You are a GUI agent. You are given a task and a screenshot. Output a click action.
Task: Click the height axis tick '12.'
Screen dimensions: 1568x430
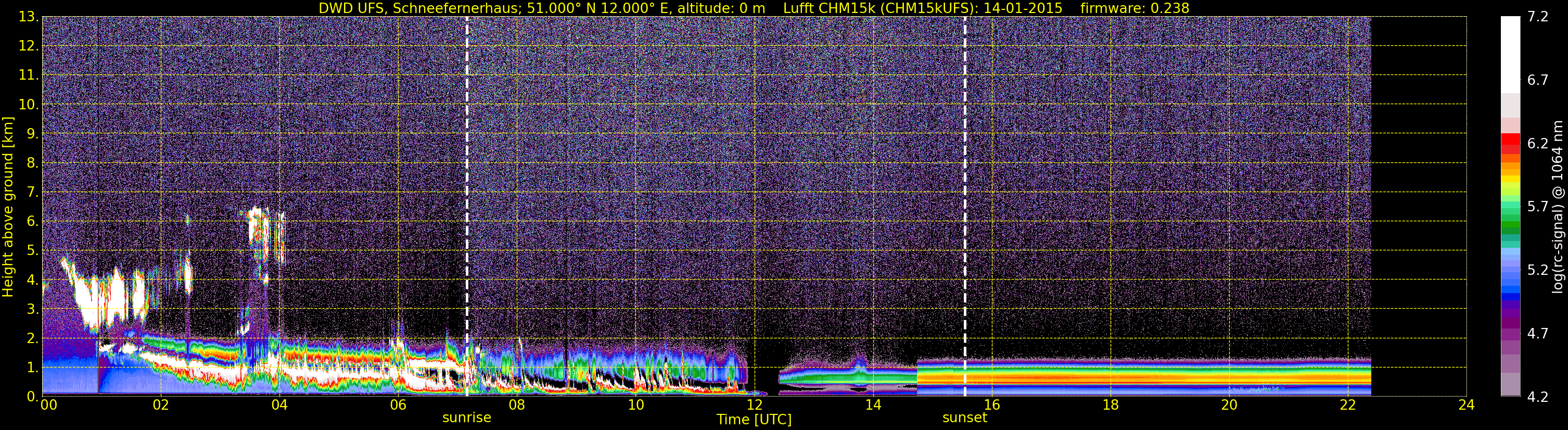coord(28,46)
